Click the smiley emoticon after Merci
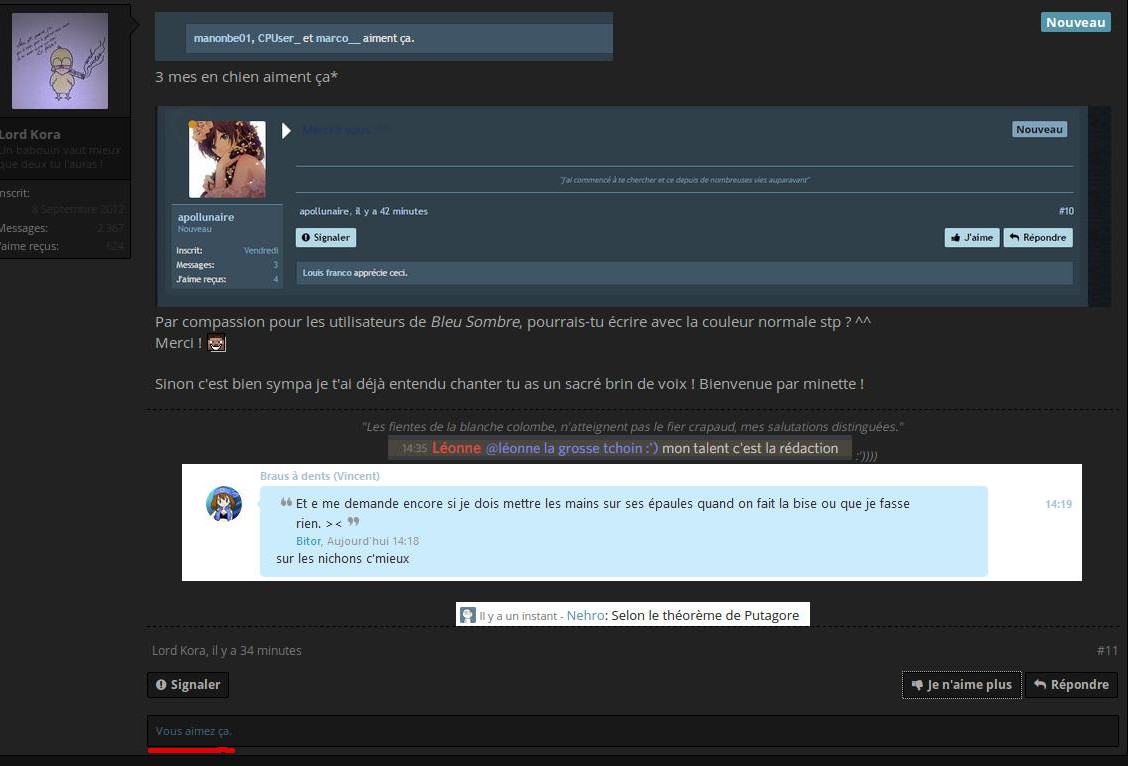1128x766 pixels. (217, 344)
